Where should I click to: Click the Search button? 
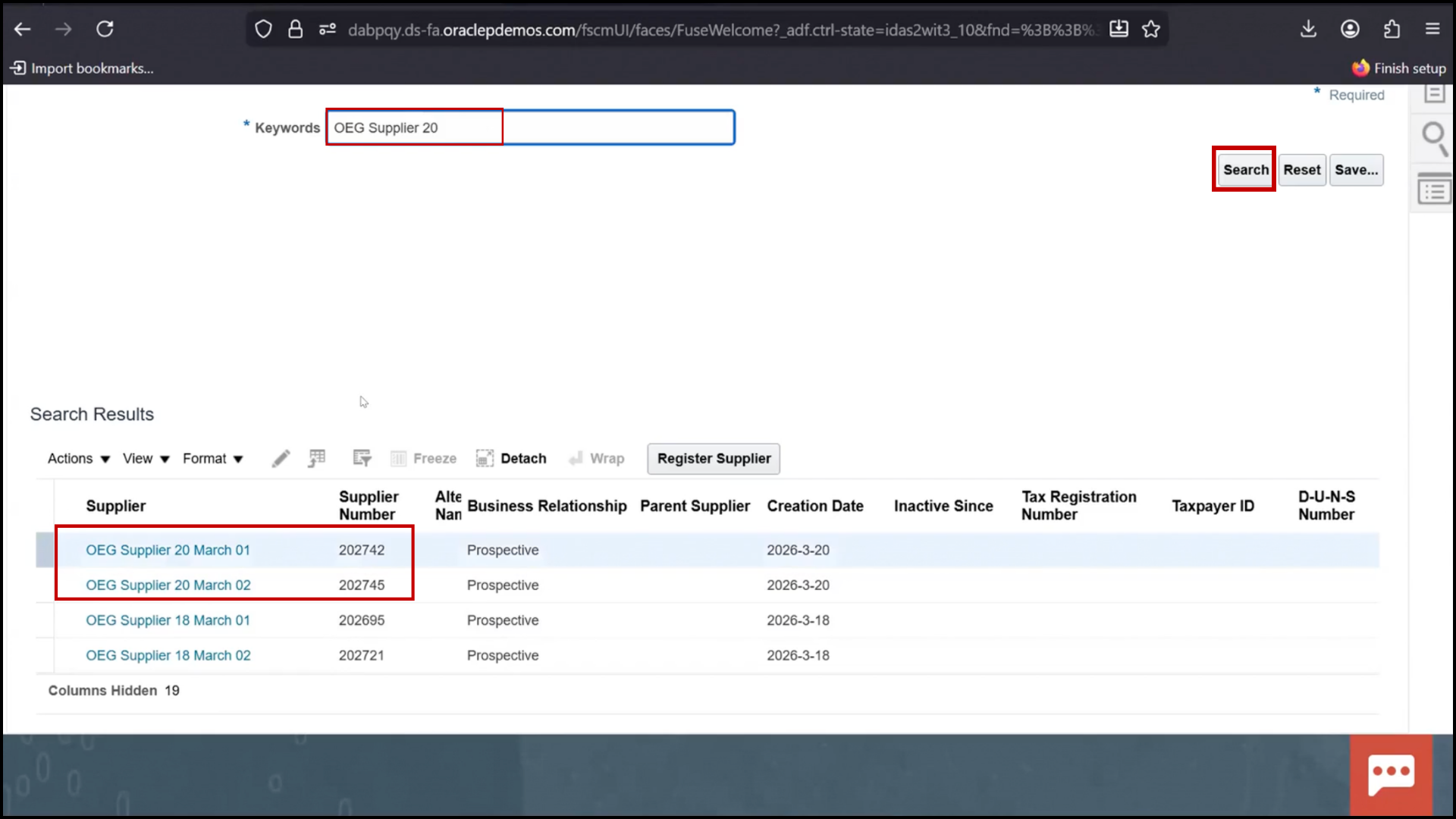point(1245,170)
